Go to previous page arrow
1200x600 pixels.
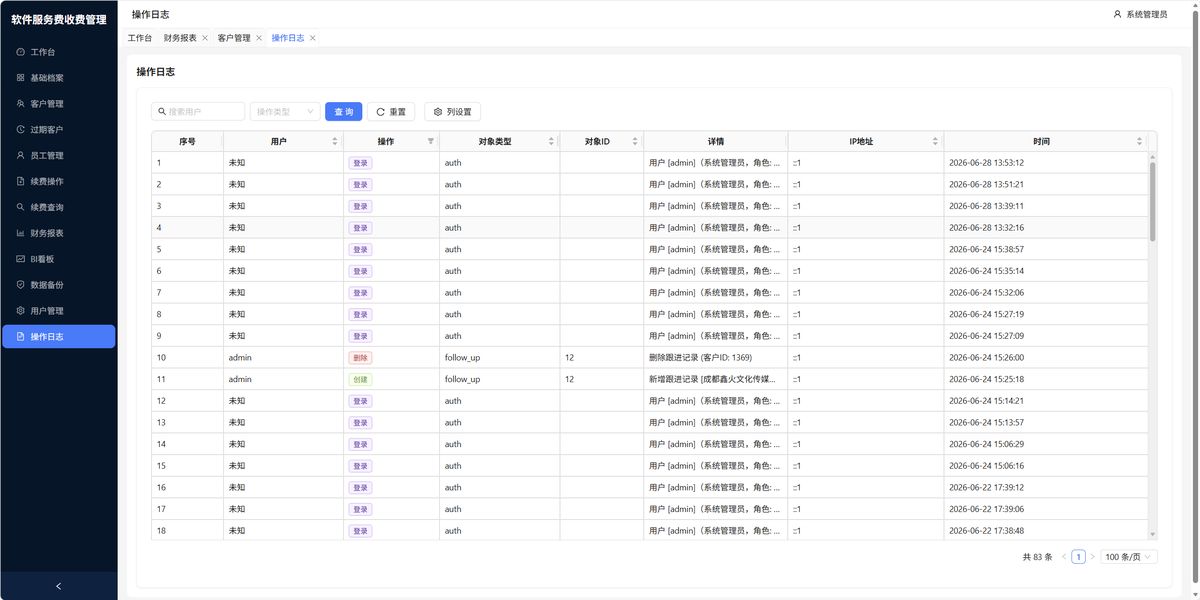tap(1064, 557)
